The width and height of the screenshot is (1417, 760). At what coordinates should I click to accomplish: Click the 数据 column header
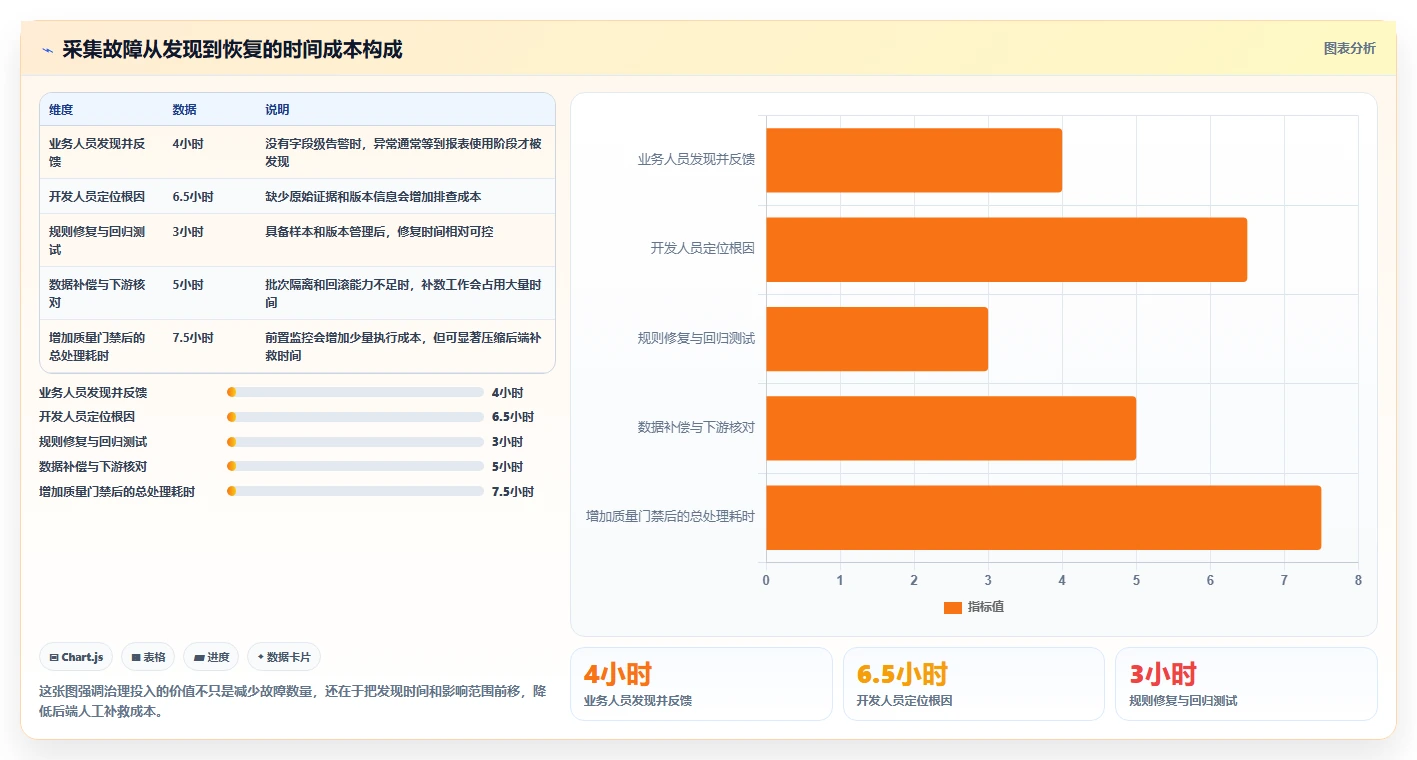tap(184, 110)
